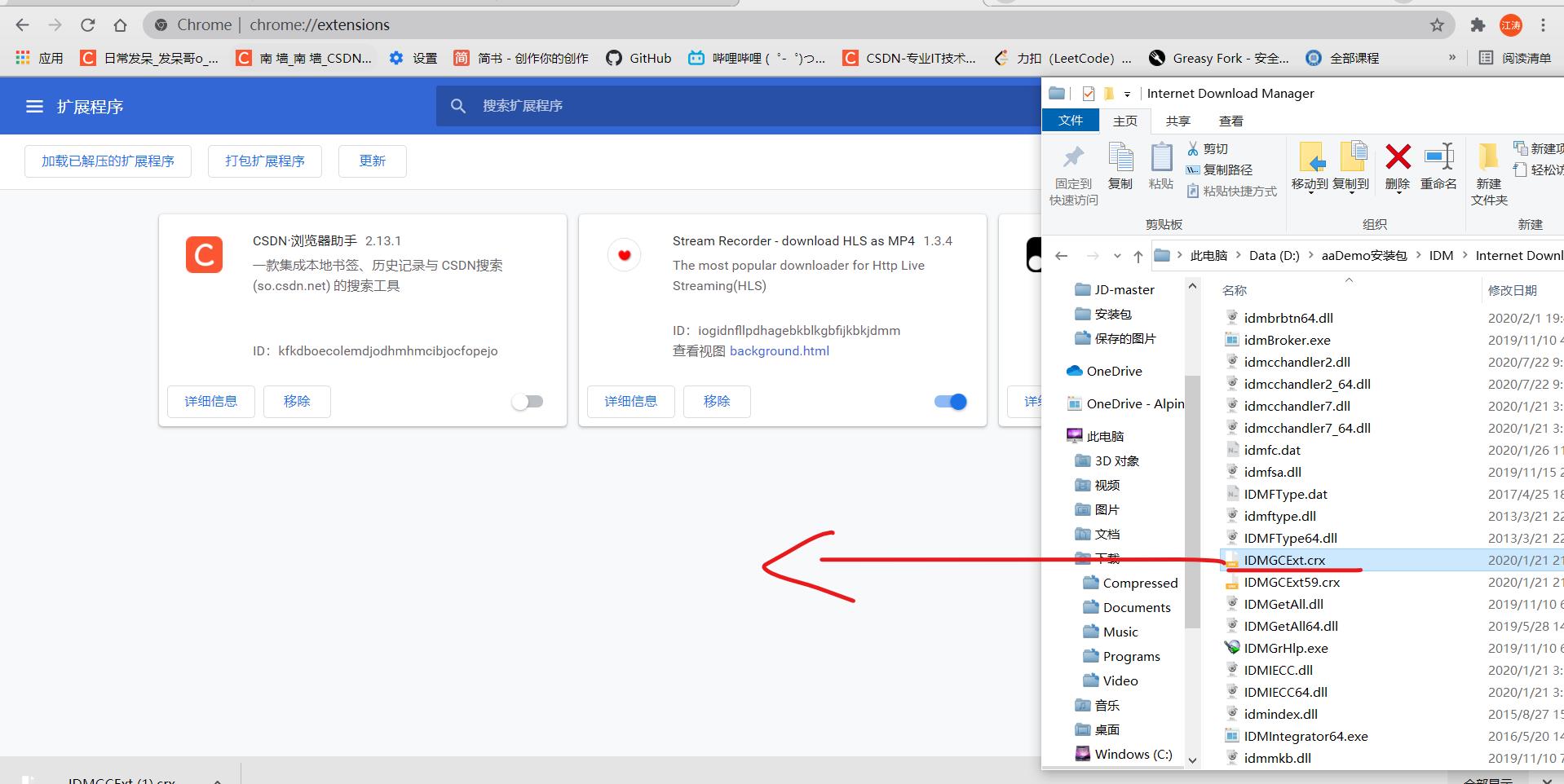Screen dimensions: 1564x784
Task: Go up one folder level in Explorer
Action: [x=1138, y=256]
